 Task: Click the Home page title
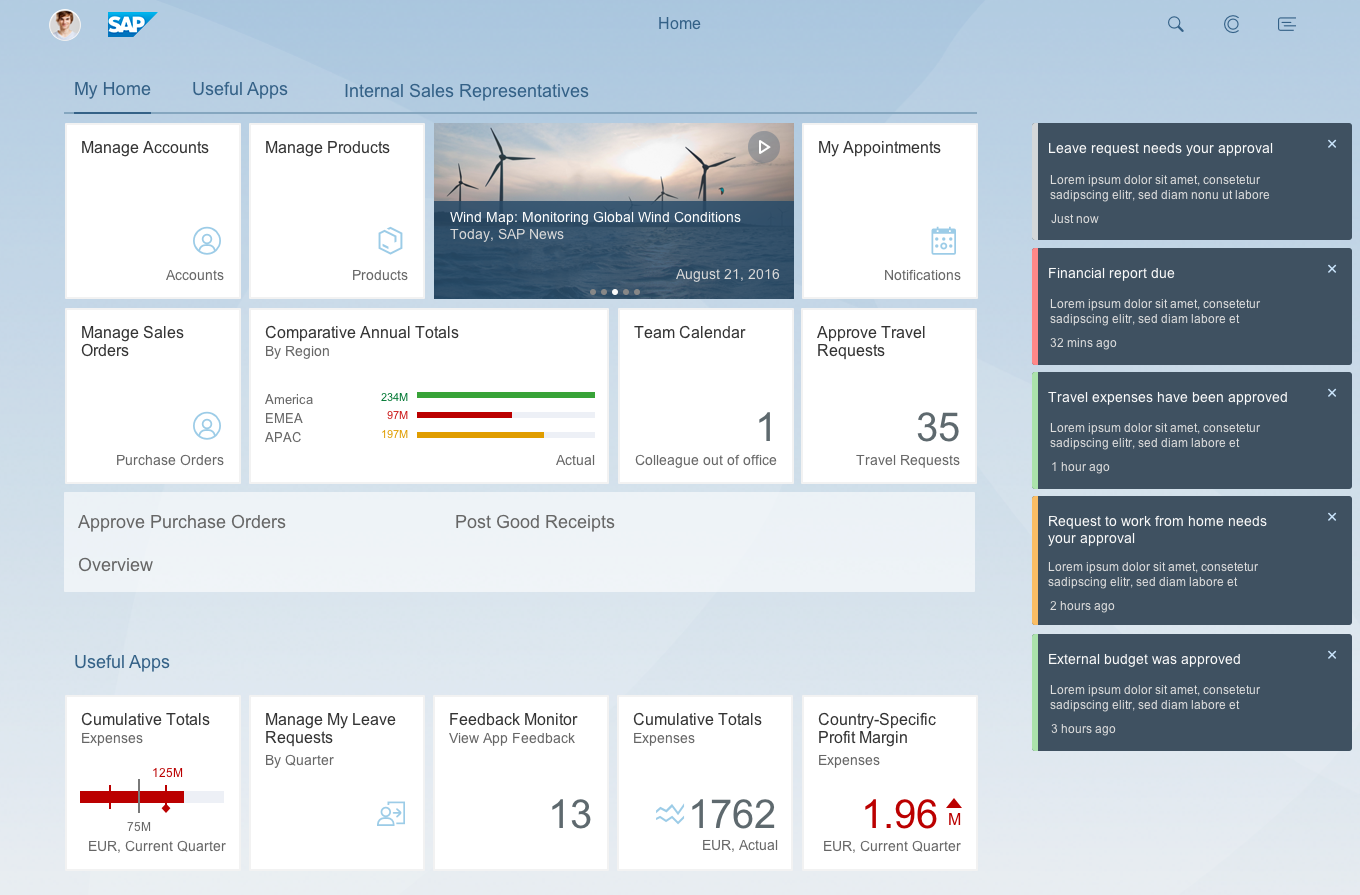(679, 24)
